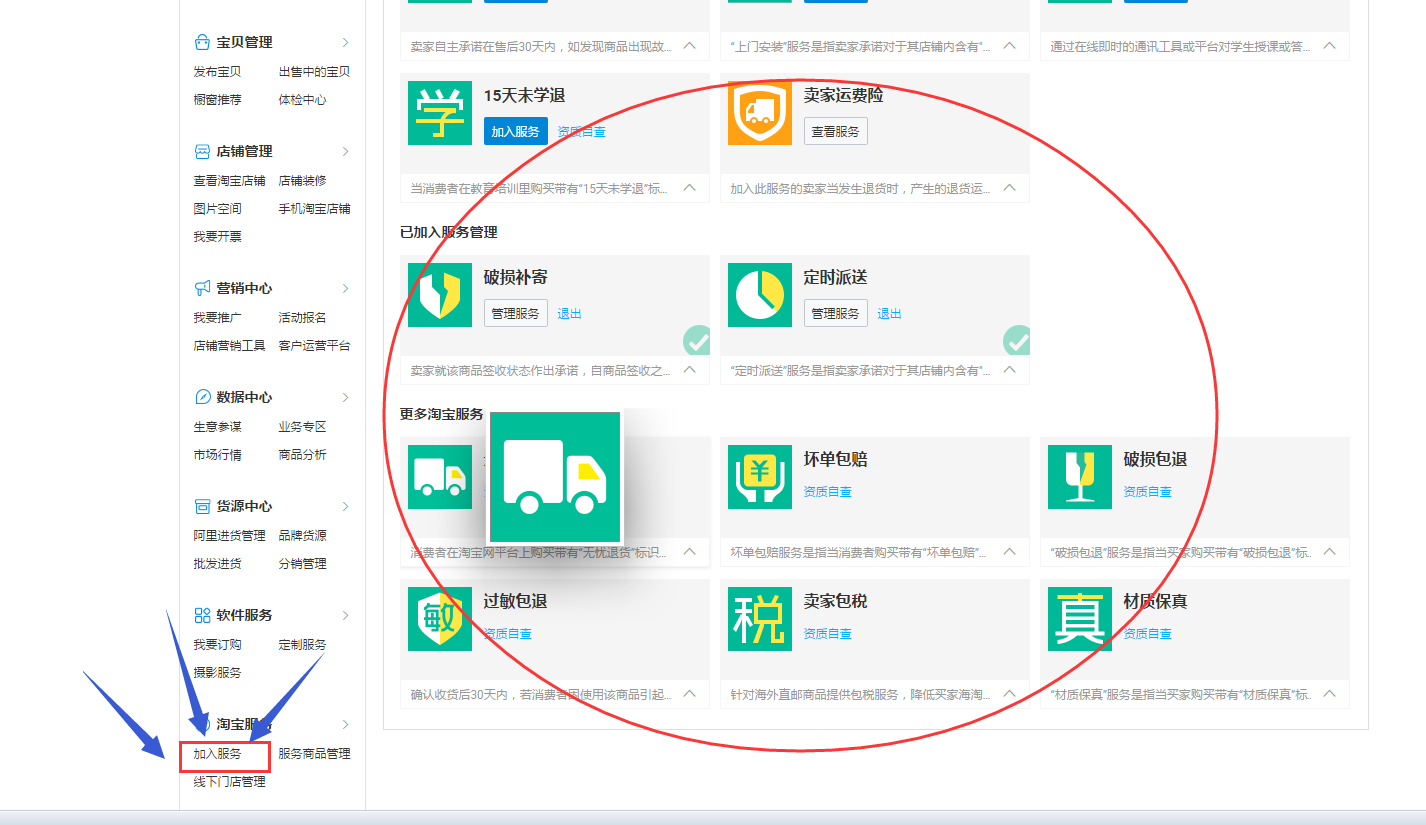Expand the 宝贝管理 sidebar section arrow
The width and height of the screenshot is (1426, 825).
coord(346,42)
